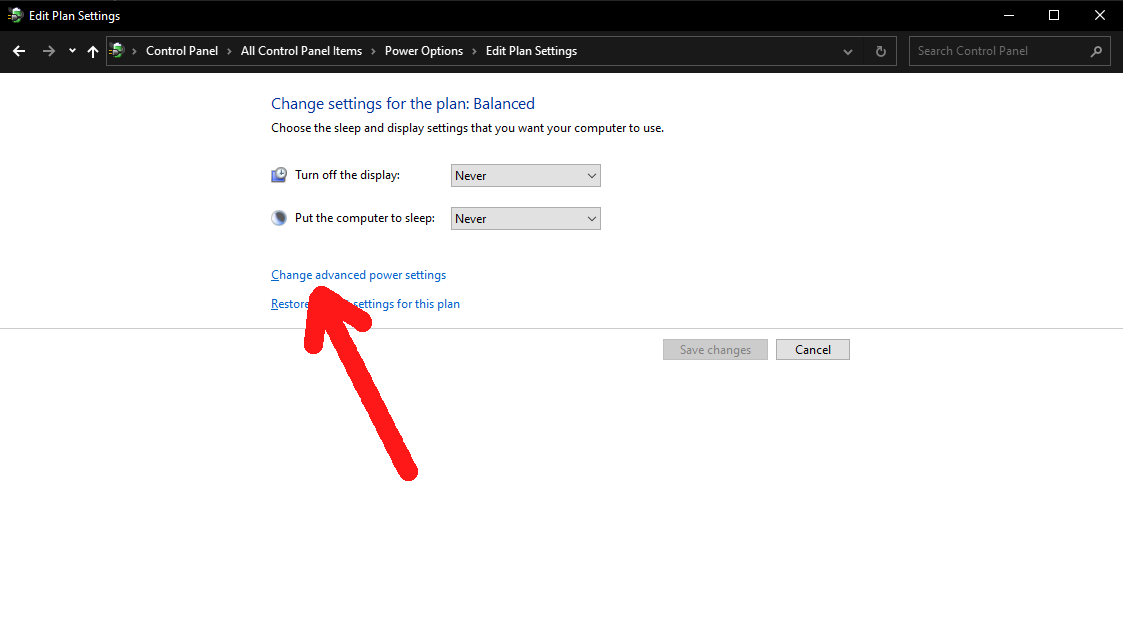Open the Put the computer to sleep dropdown
Image resolution: width=1123 pixels, height=633 pixels.
click(525, 219)
